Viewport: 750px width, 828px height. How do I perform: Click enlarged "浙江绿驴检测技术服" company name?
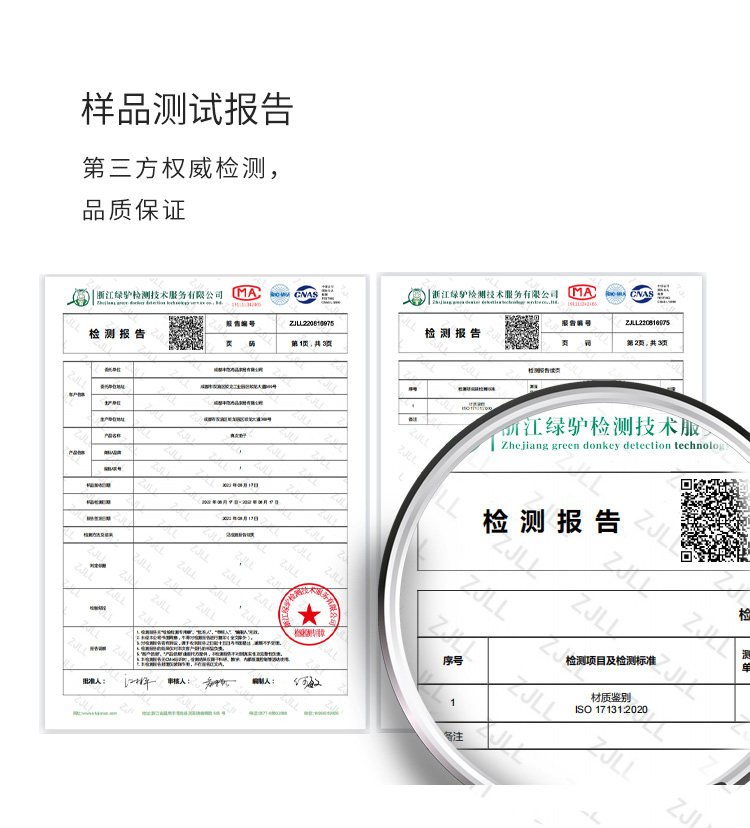coord(602,427)
